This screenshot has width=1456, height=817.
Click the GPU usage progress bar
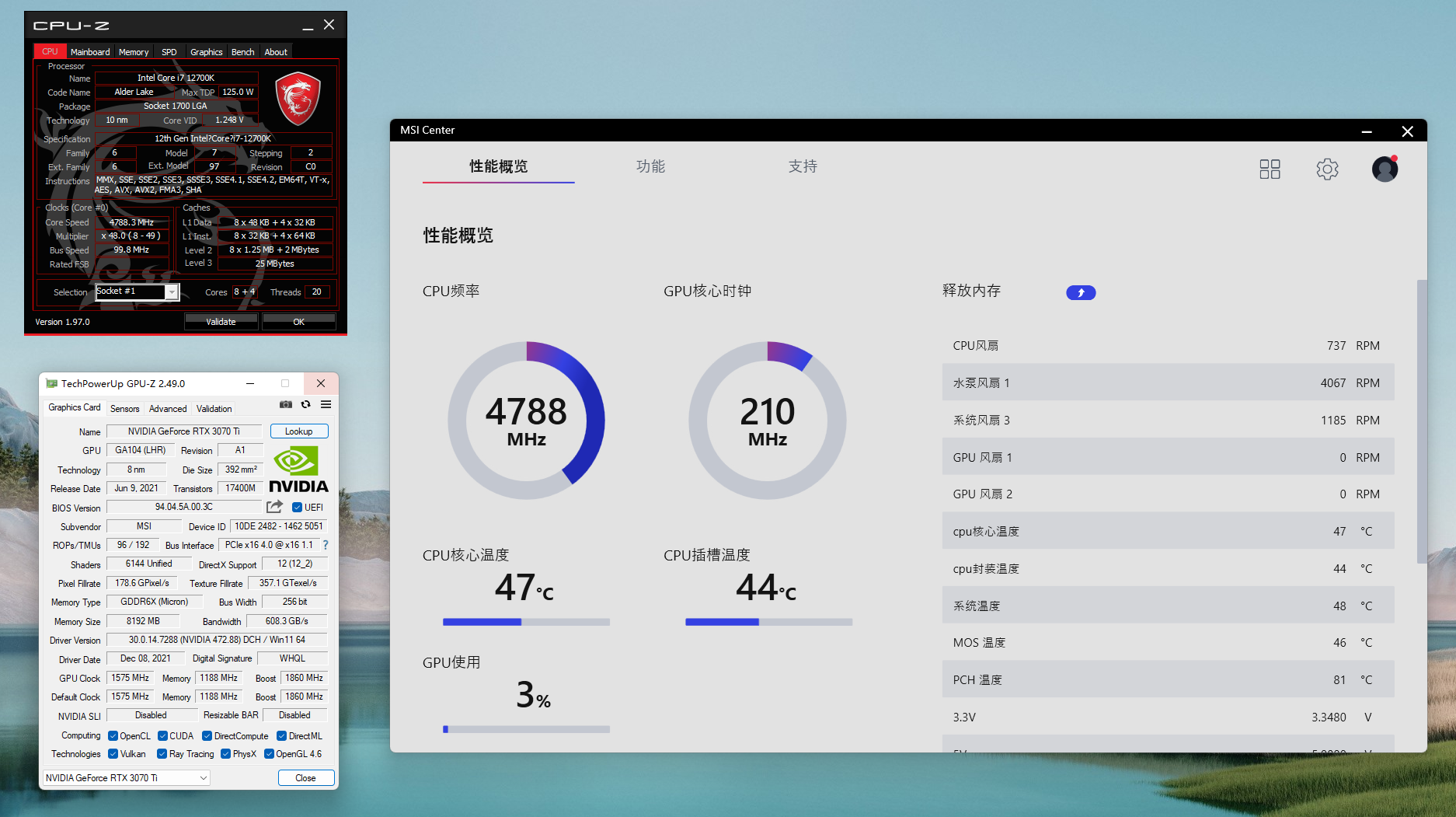[x=526, y=729]
